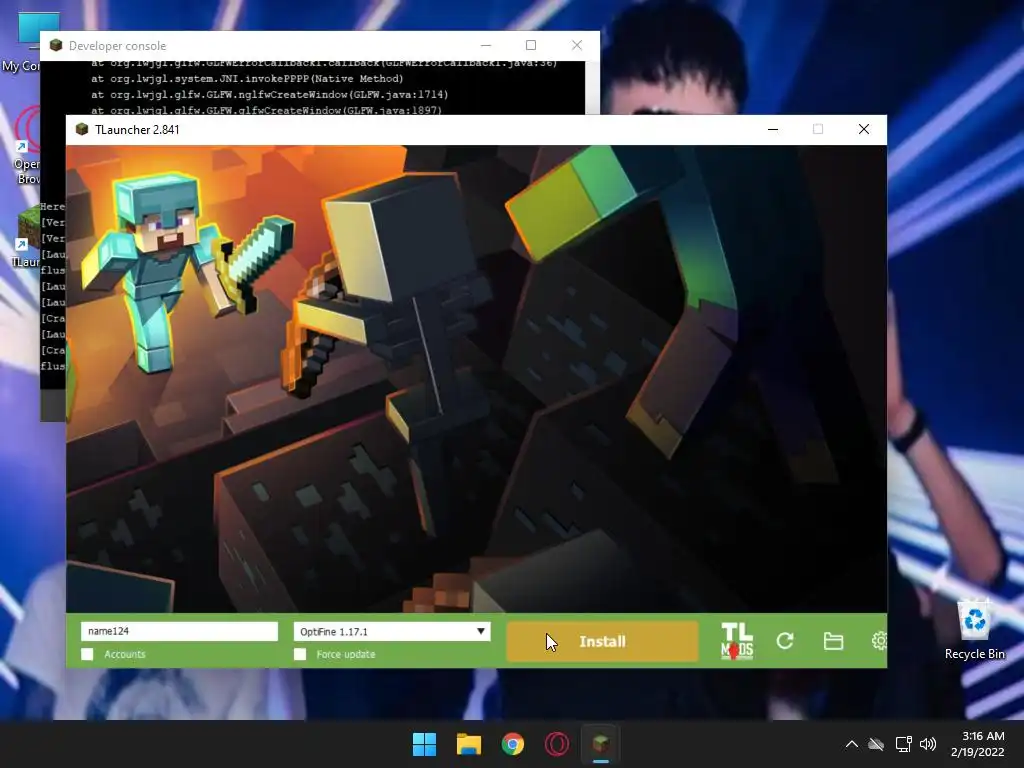Open the network status tray icon

(x=903, y=744)
